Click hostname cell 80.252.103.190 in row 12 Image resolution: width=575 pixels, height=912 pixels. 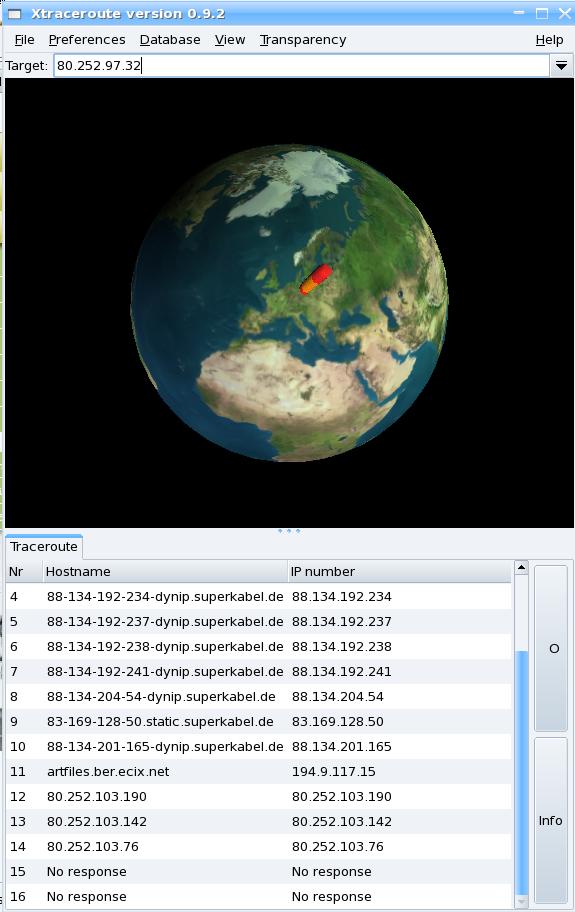click(x=97, y=797)
